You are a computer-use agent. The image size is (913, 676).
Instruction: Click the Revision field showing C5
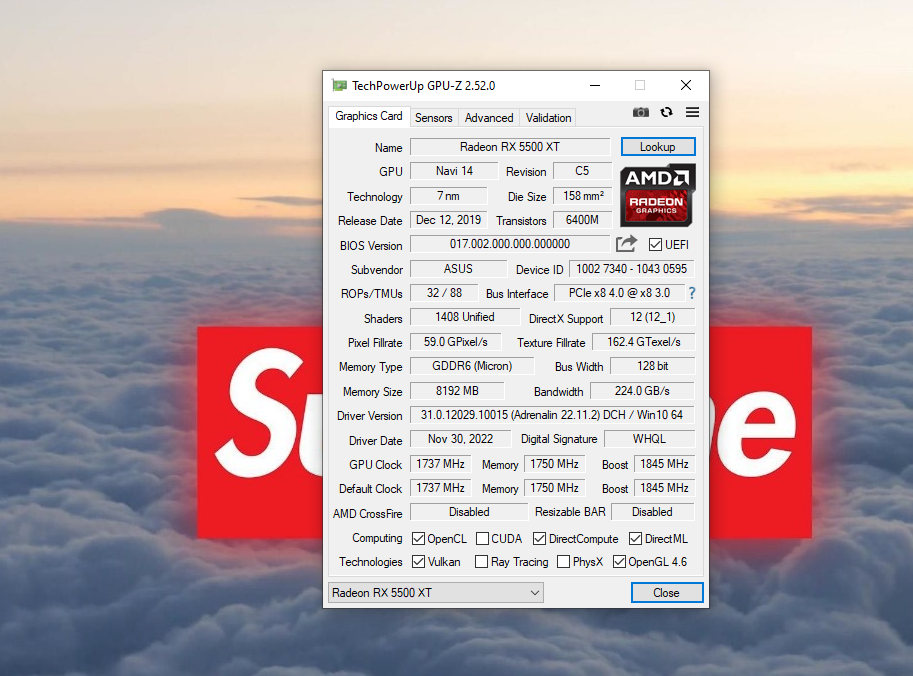[582, 171]
